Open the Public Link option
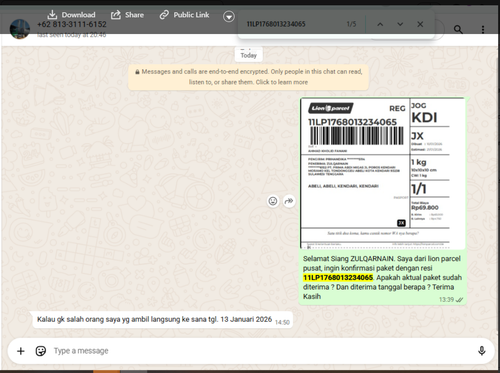The height and width of the screenshot is (373, 500). [184, 15]
